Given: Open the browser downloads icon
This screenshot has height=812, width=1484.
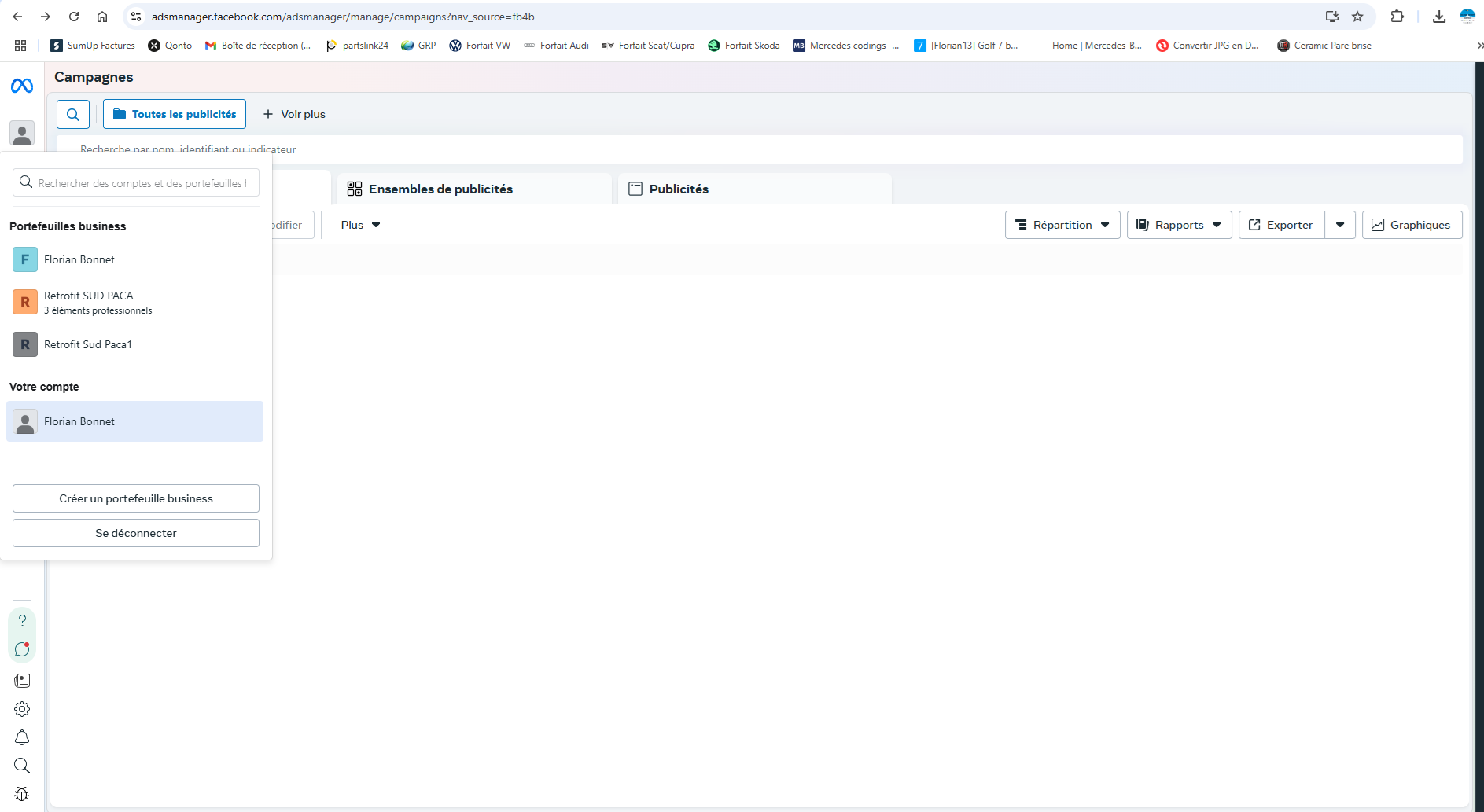Looking at the screenshot, I should click(x=1439, y=17).
